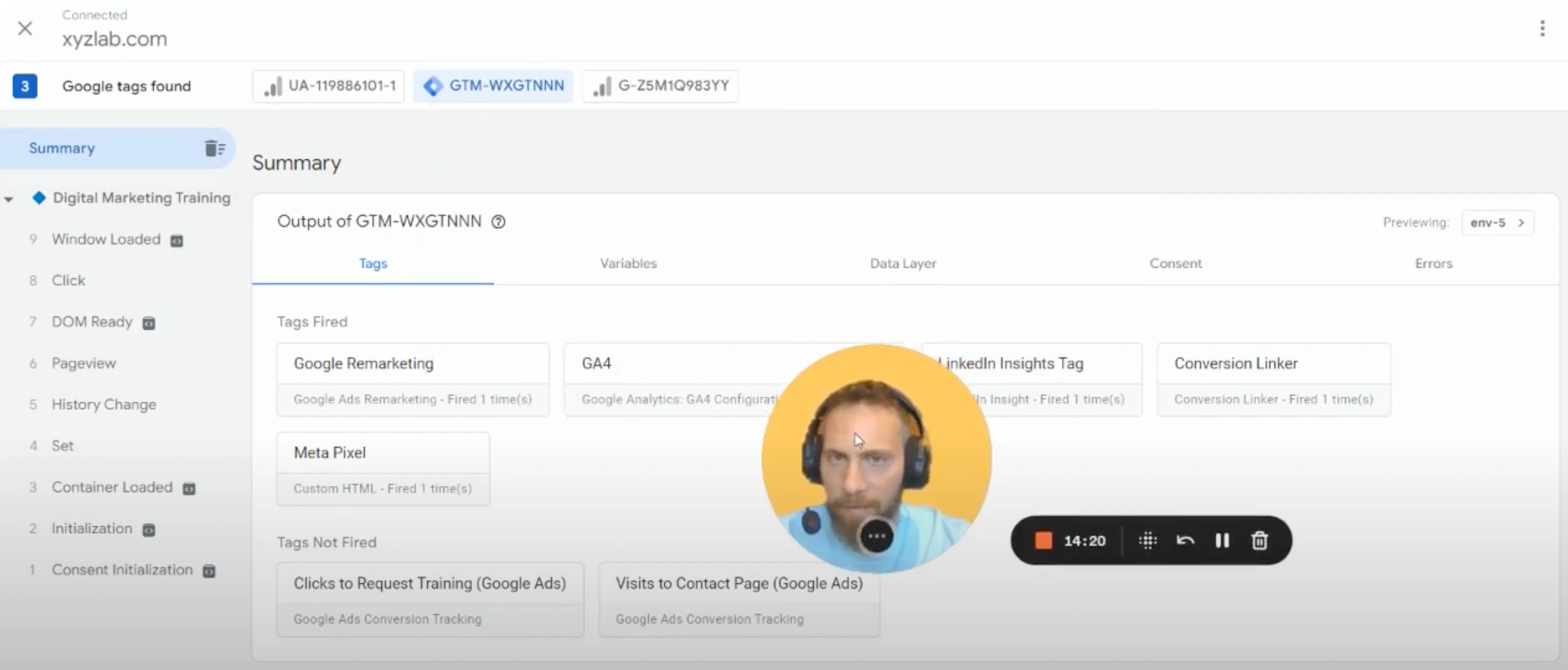
Task: Select the Initialization event number 2
Action: [92, 529]
